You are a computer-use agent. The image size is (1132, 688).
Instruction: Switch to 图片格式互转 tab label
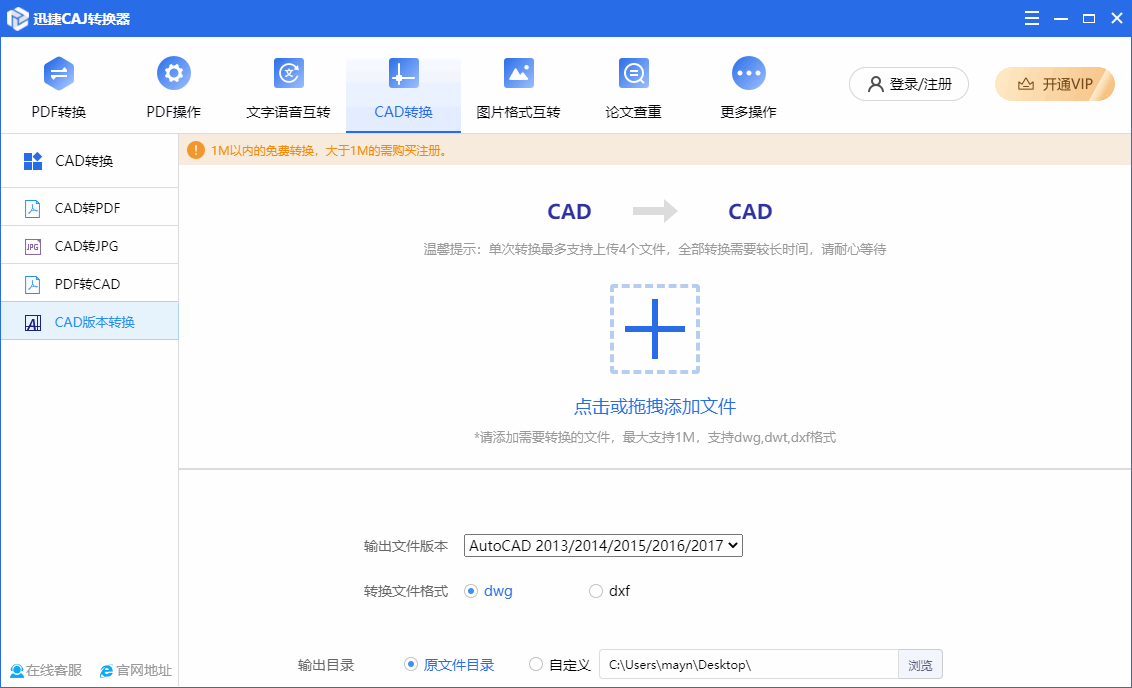click(518, 112)
